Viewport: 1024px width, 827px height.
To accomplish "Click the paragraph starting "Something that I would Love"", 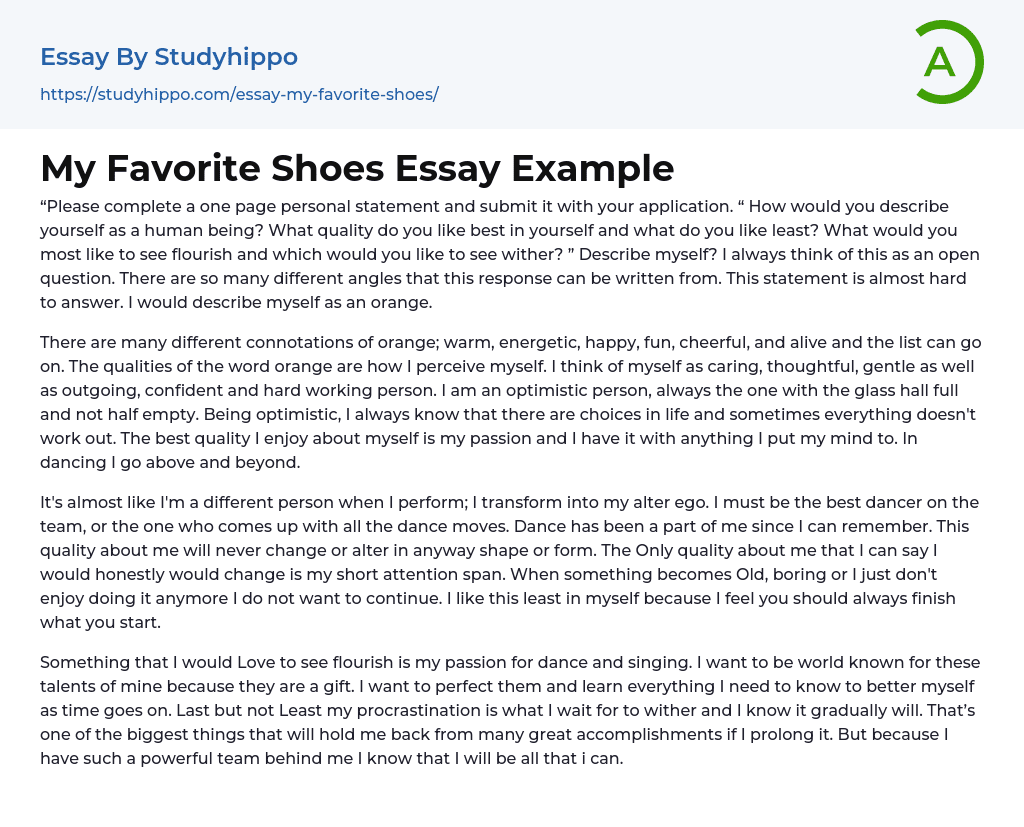I will click(x=511, y=710).
